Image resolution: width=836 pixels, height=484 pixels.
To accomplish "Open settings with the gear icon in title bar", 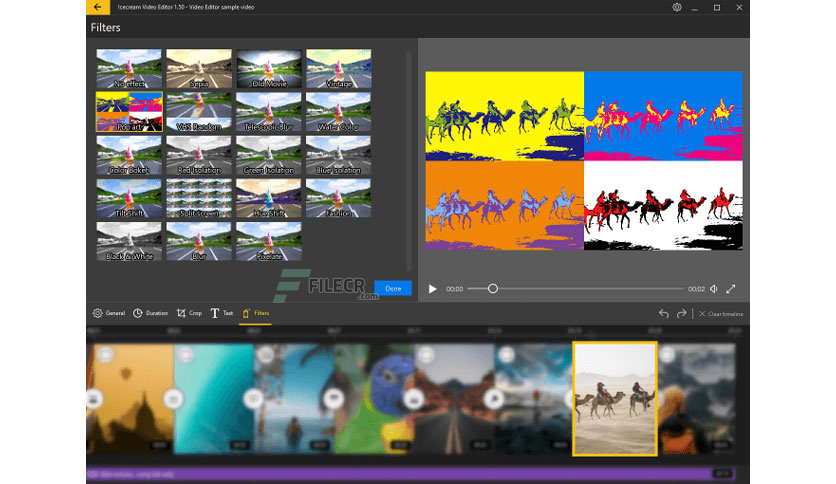I will pyautogui.click(x=677, y=7).
